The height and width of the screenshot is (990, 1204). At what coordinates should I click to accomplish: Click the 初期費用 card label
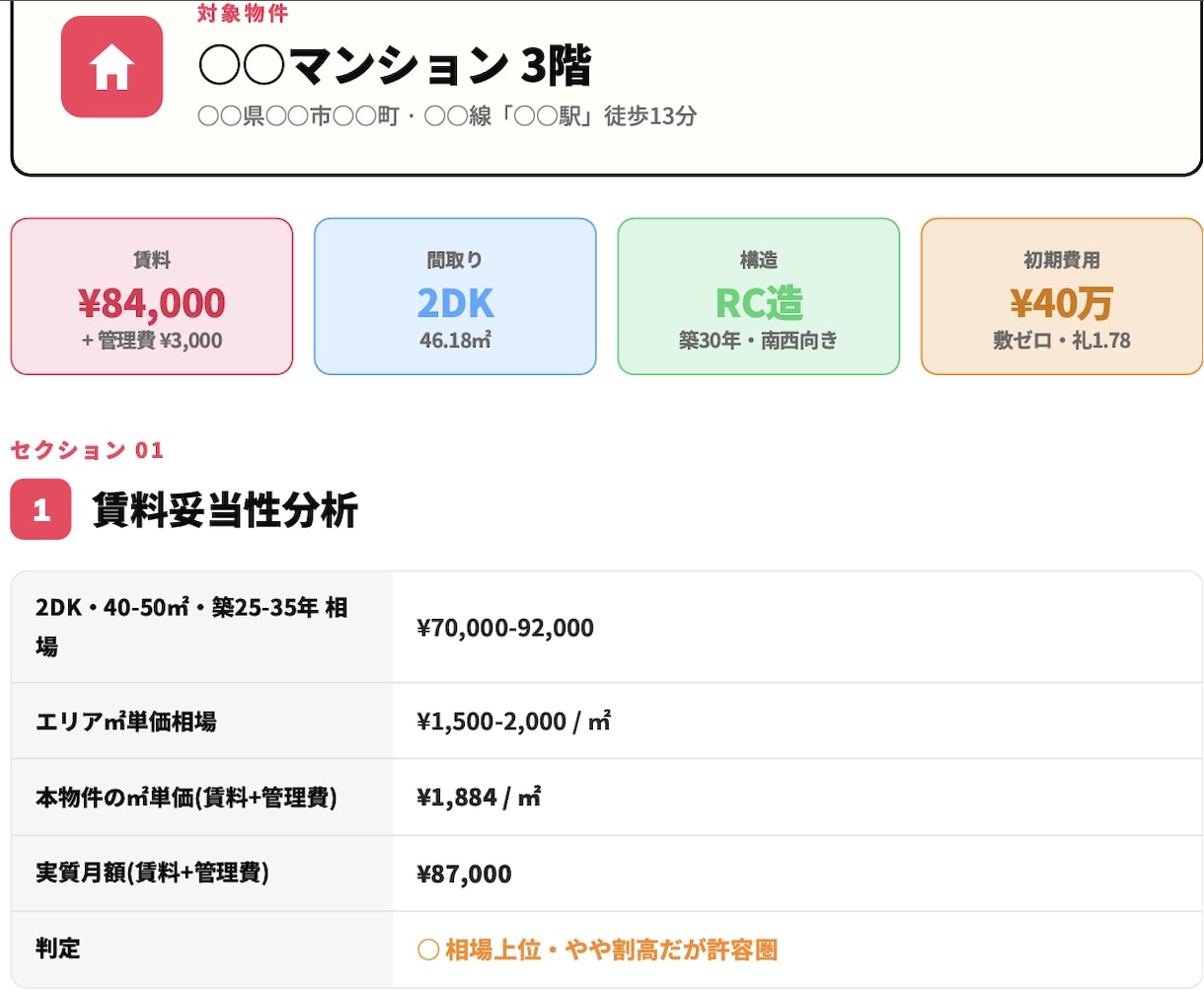click(1062, 260)
